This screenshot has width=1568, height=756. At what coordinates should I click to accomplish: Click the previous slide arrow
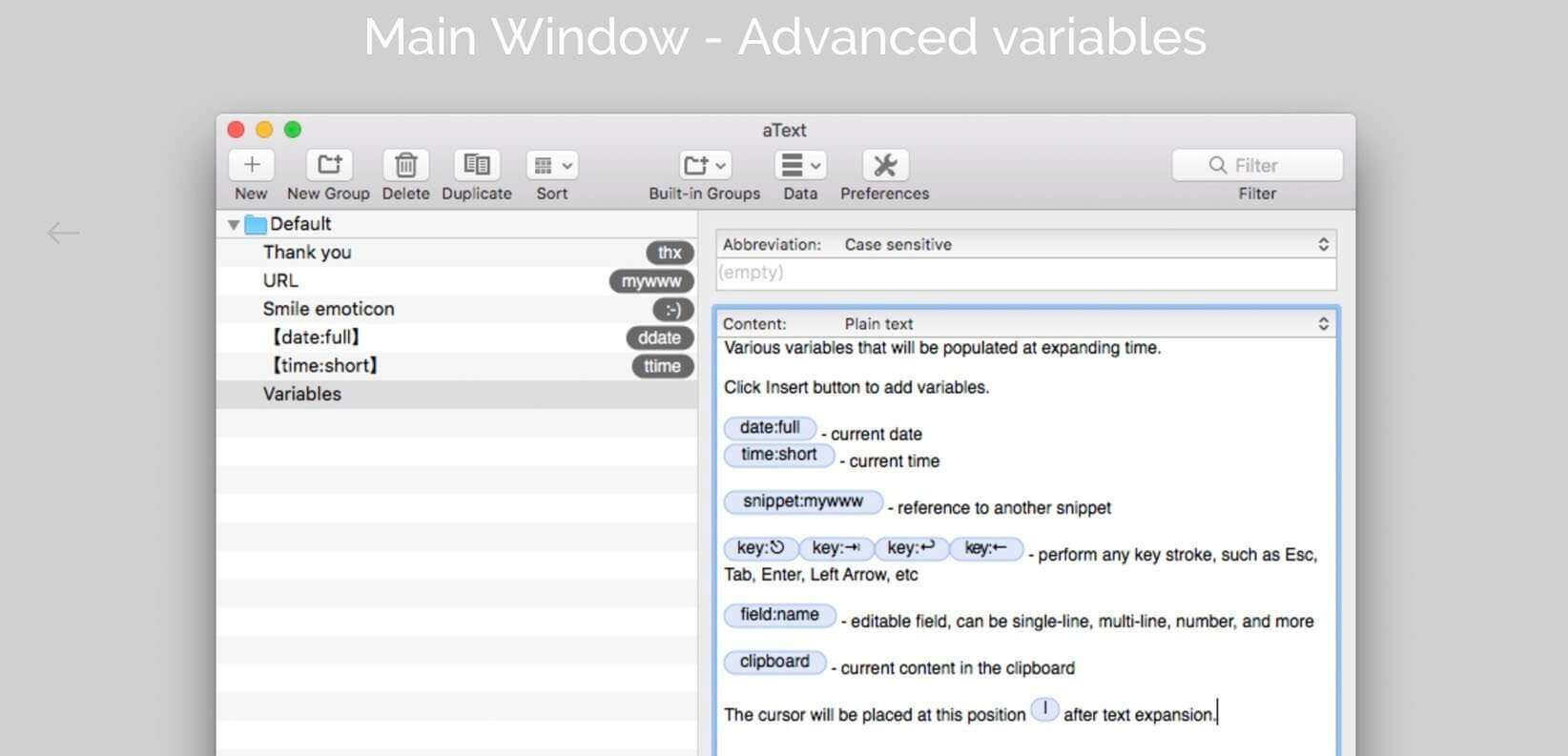[63, 233]
